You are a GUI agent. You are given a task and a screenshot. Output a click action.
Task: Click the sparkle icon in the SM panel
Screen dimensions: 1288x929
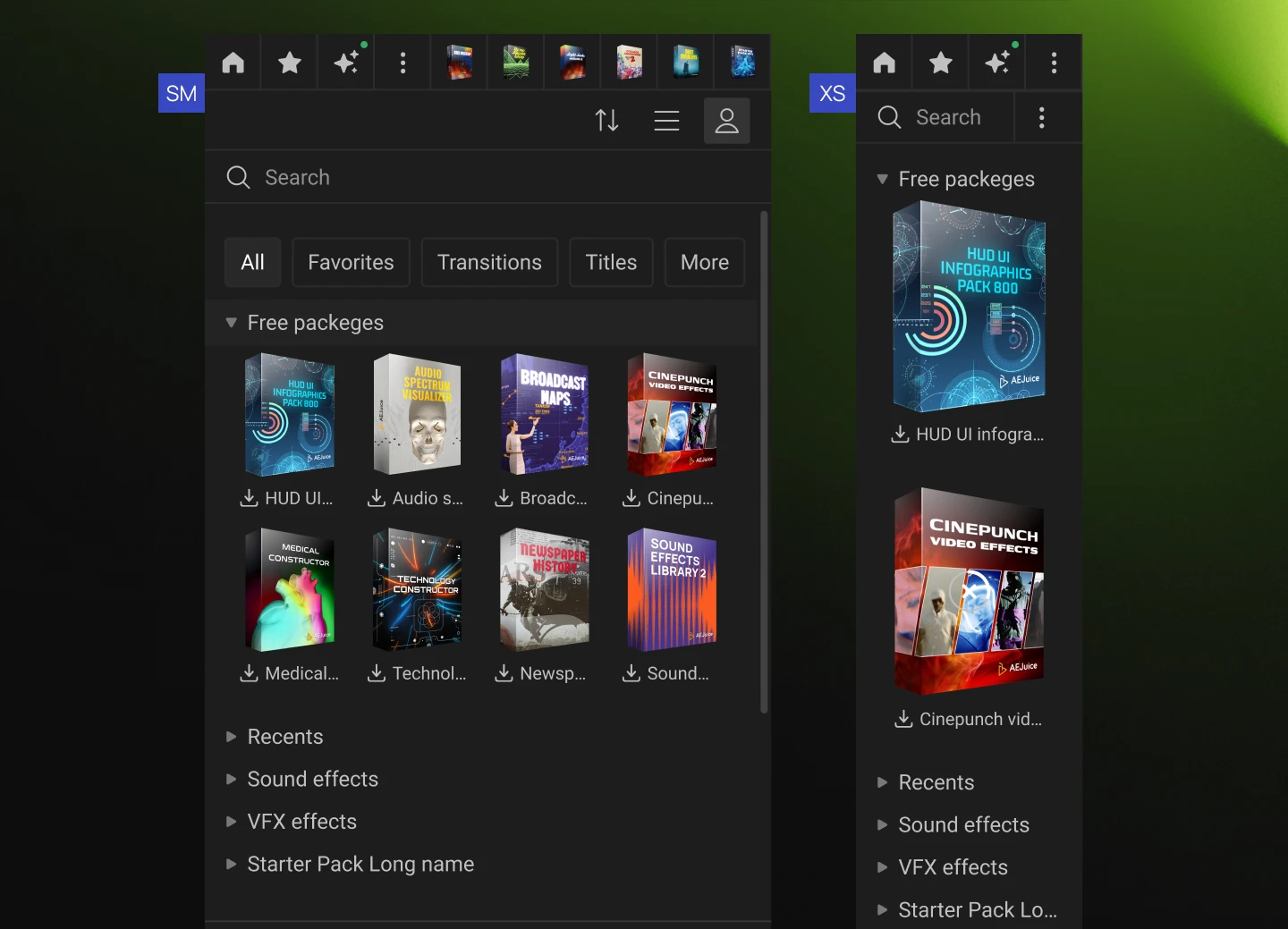(346, 62)
